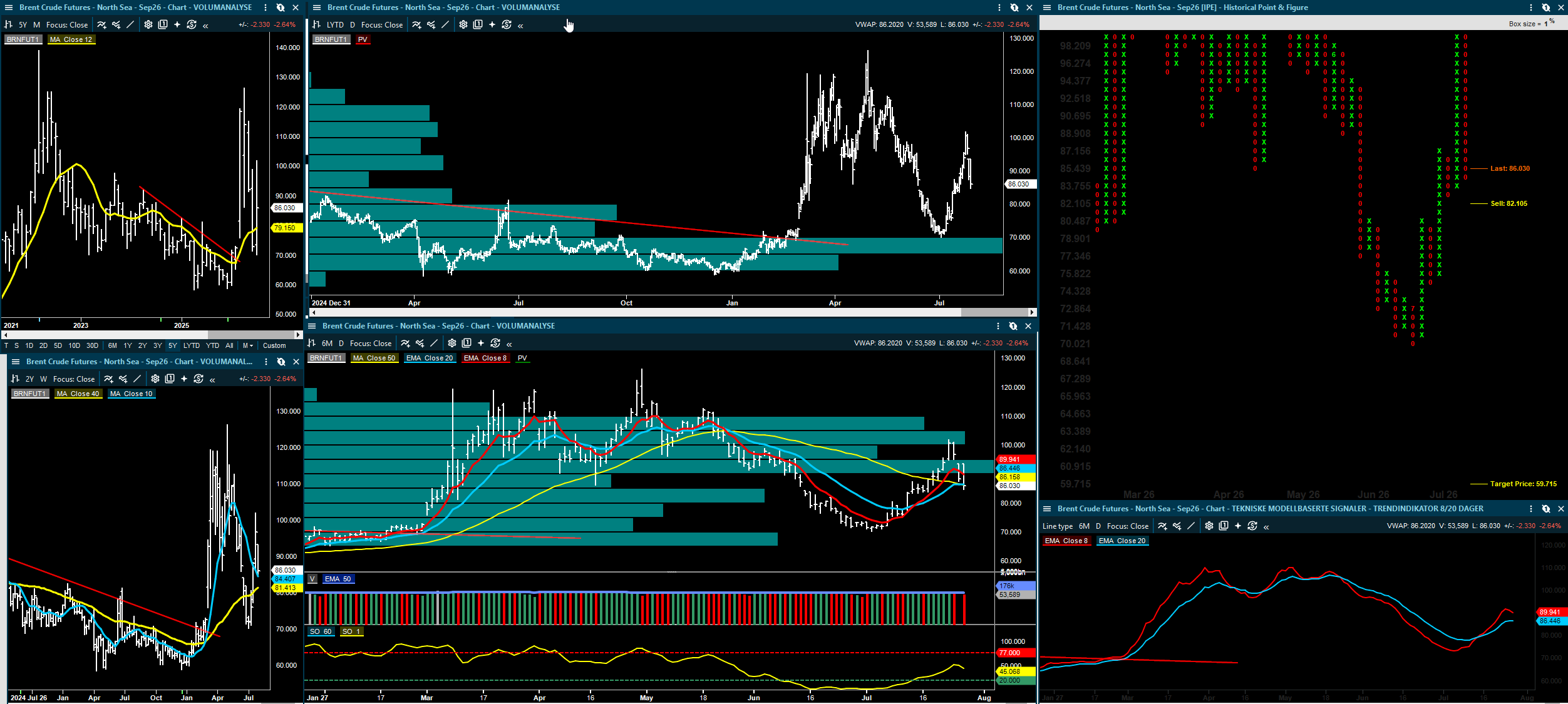Click the EMA 50 volume indicator label
The height and width of the screenshot is (704, 1568).
[x=338, y=579]
